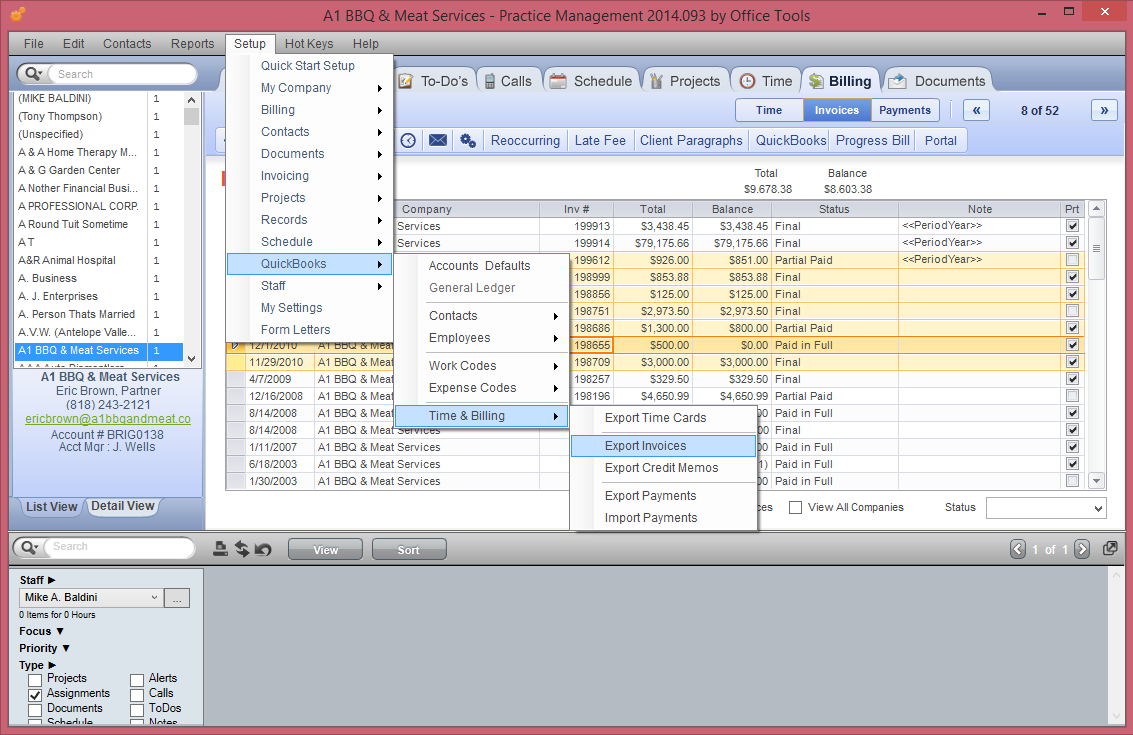Screen dimensions: 1133x735
Task: Click the envelope email icon in billing toolbar
Action: [x=438, y=140]
